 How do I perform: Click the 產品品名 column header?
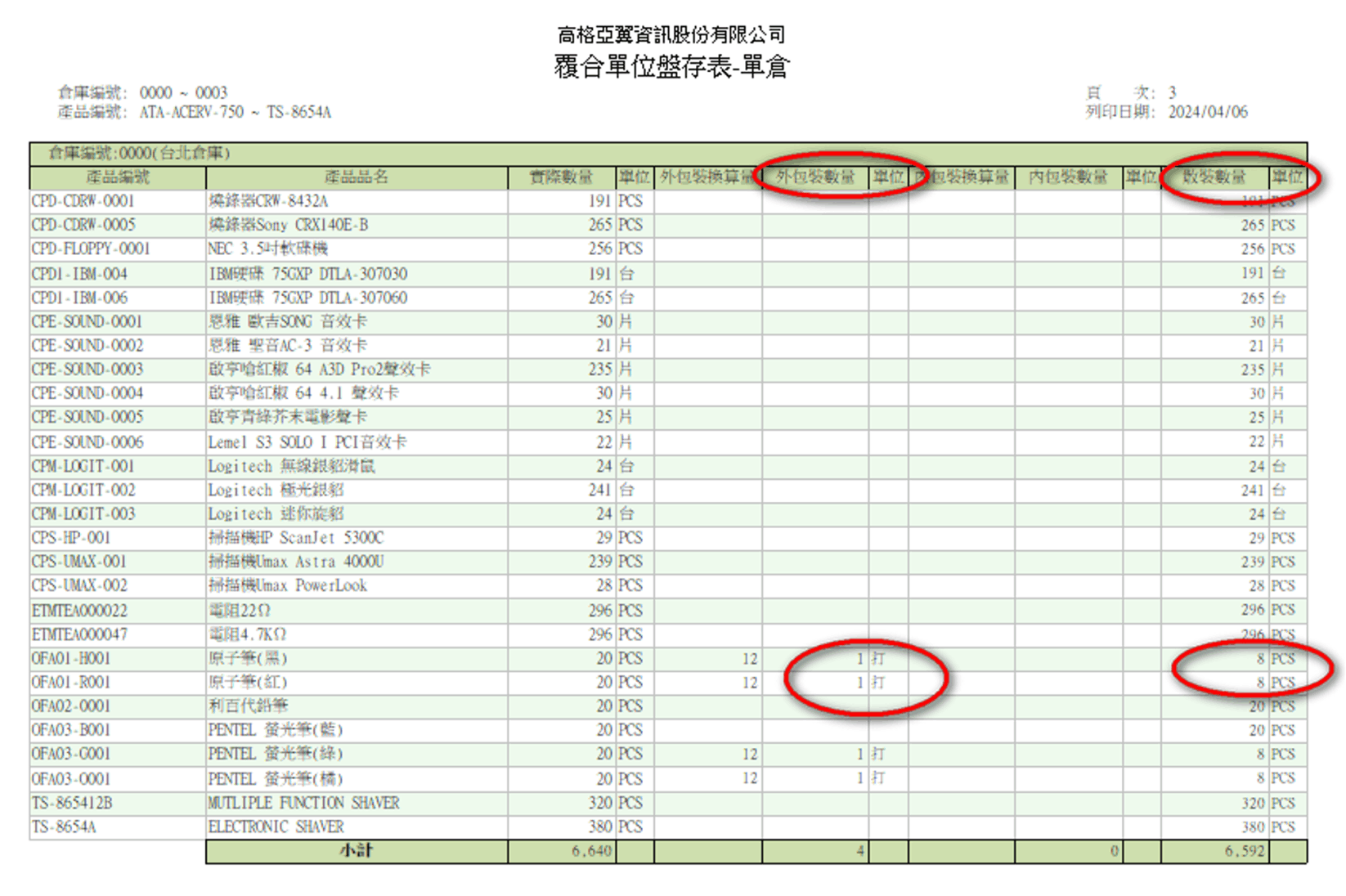coord(356,177)
